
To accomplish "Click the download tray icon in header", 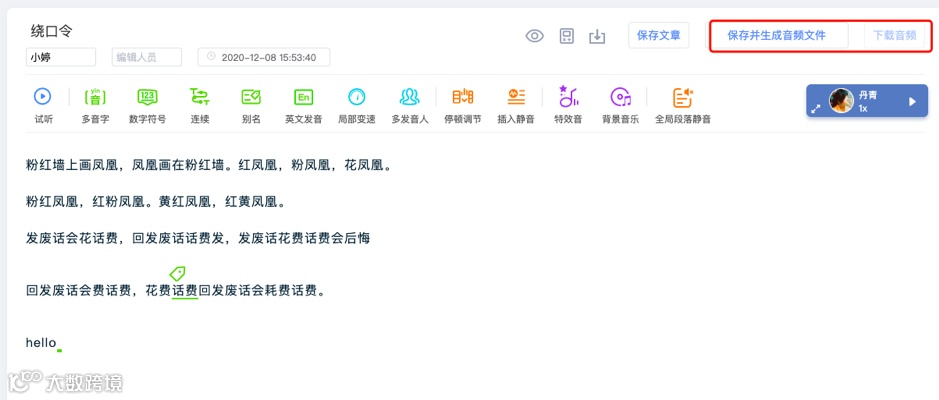I will coord(597,37).
